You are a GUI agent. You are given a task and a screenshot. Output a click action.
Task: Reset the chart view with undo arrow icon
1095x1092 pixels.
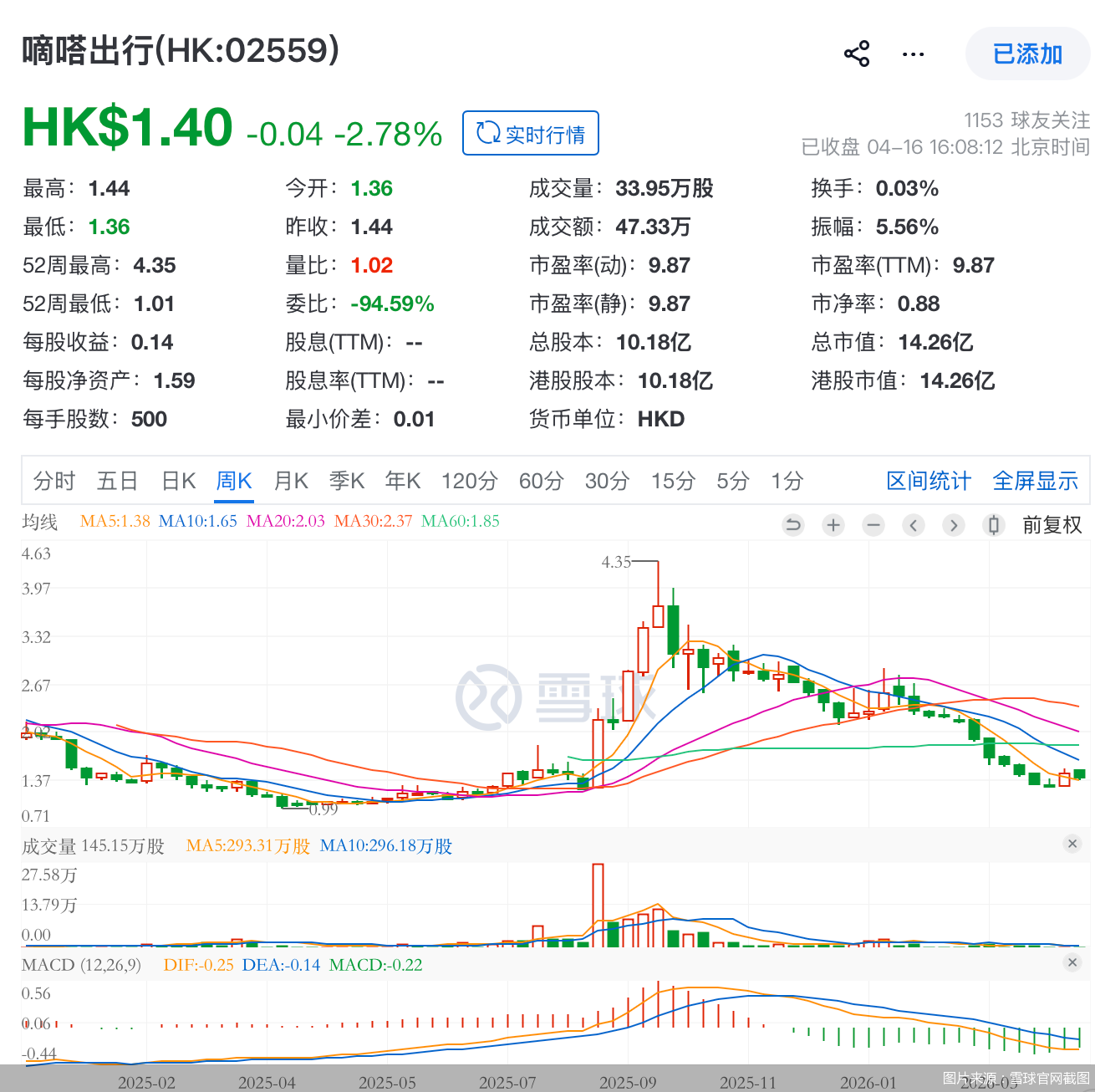click(792, 525)
